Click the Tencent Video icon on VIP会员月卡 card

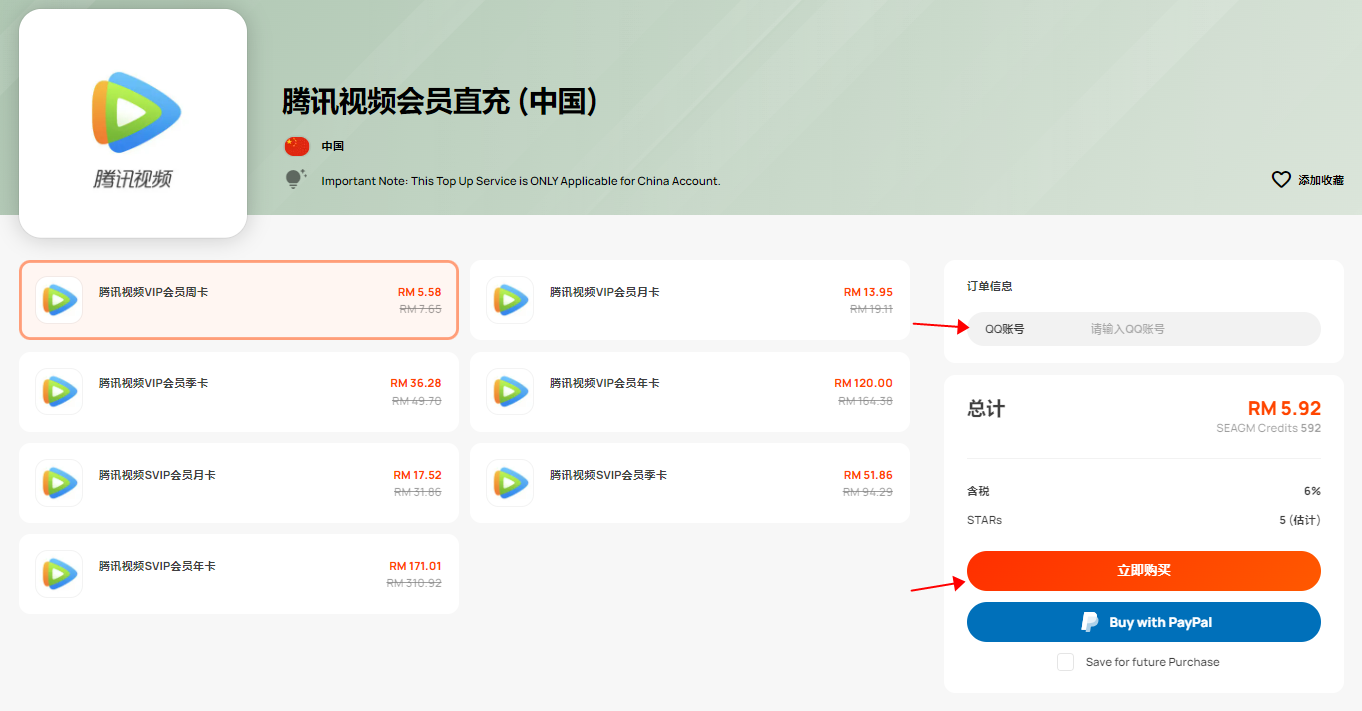tap(510, 300)
